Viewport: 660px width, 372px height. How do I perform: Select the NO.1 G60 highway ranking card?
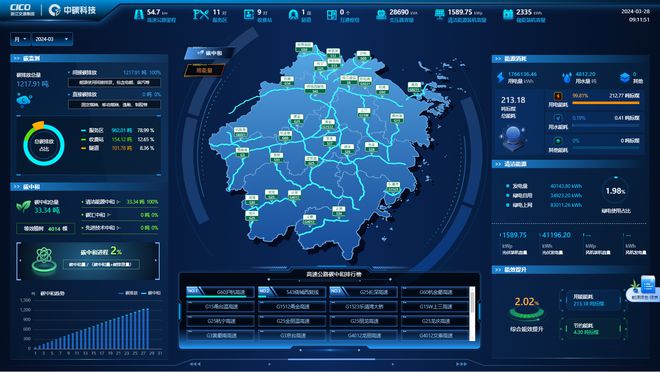point(221,292)
